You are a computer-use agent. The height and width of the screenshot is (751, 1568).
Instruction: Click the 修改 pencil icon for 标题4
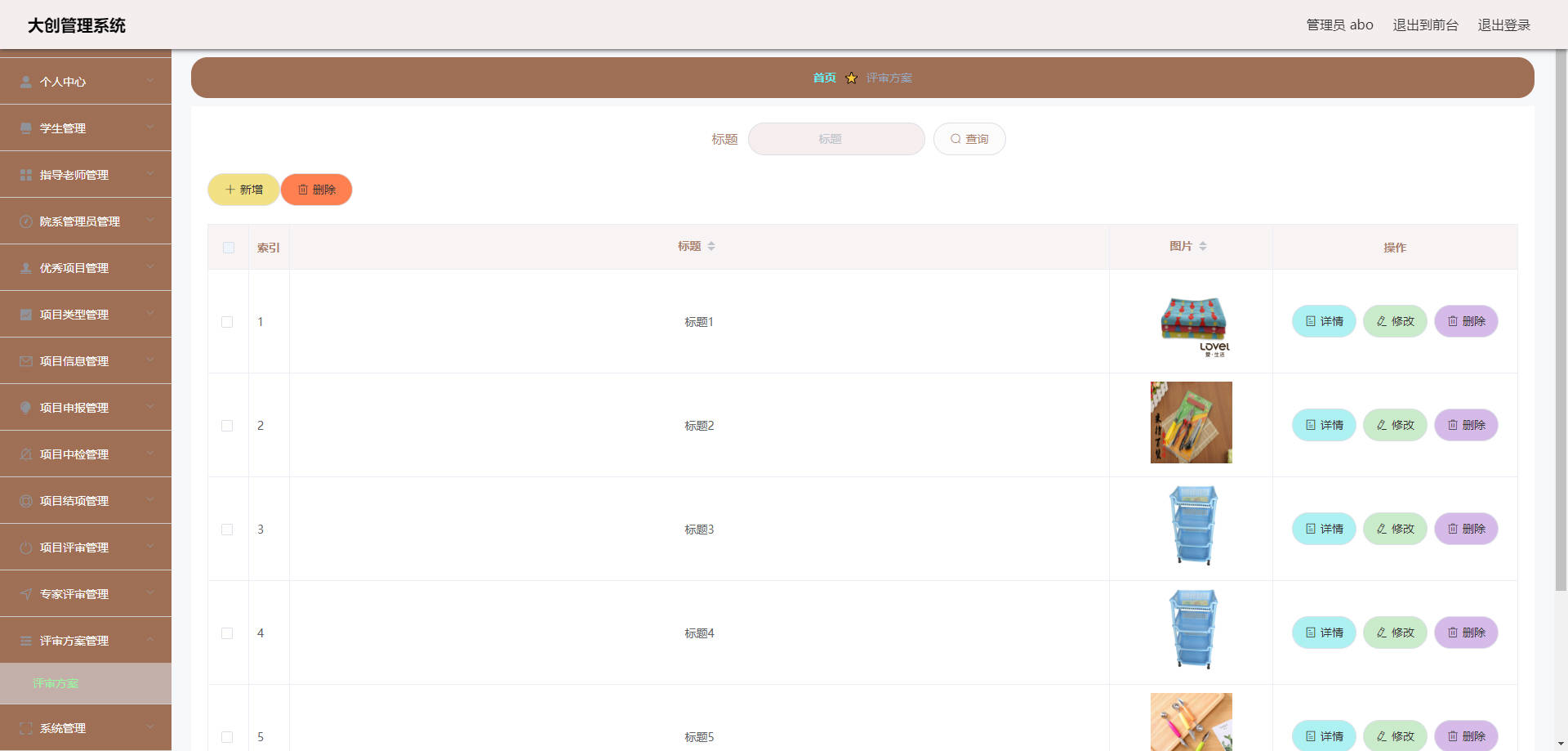pos(1382,633)
